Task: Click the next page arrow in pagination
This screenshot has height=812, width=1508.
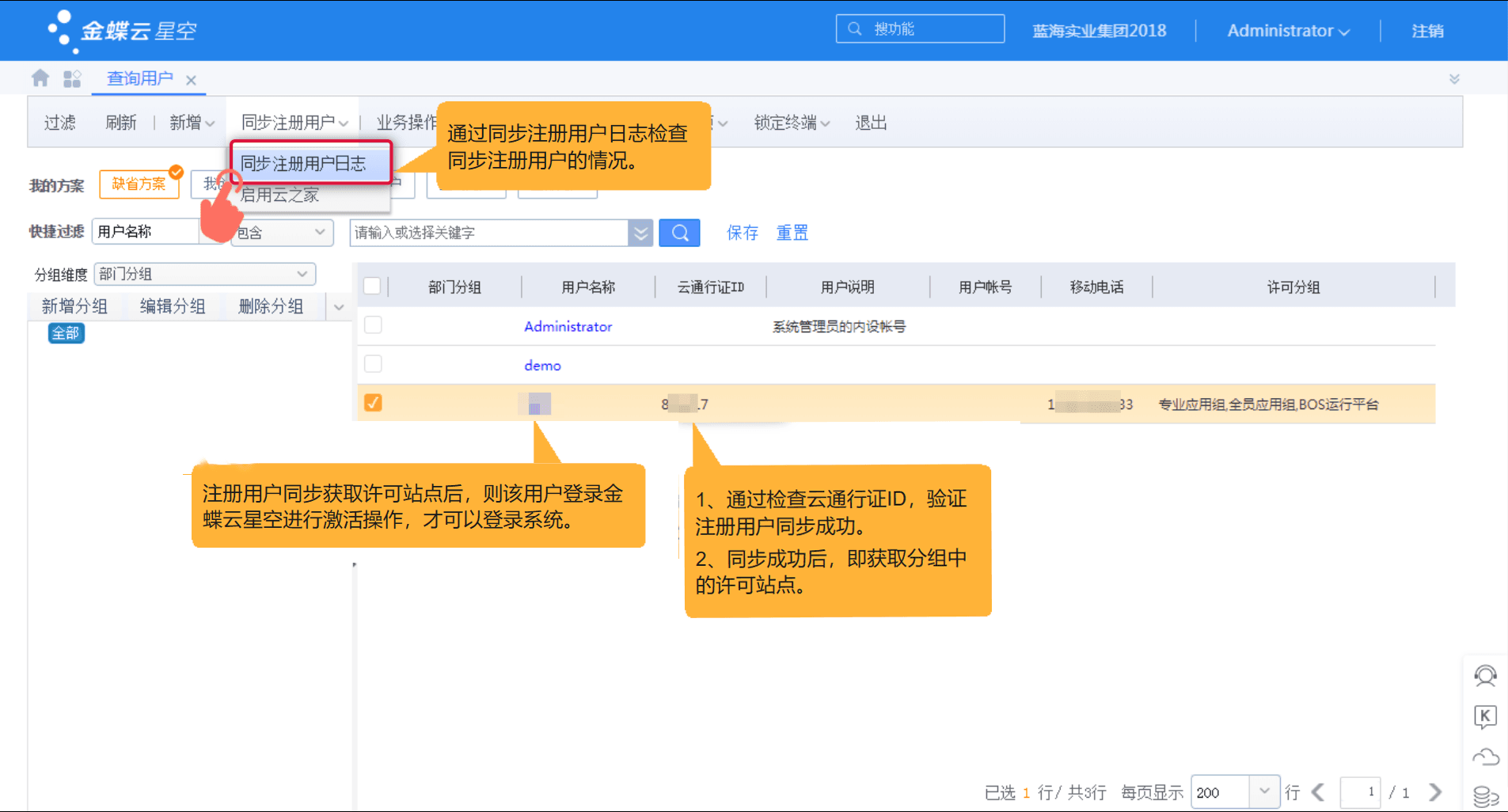Action: pos(1434,791)
